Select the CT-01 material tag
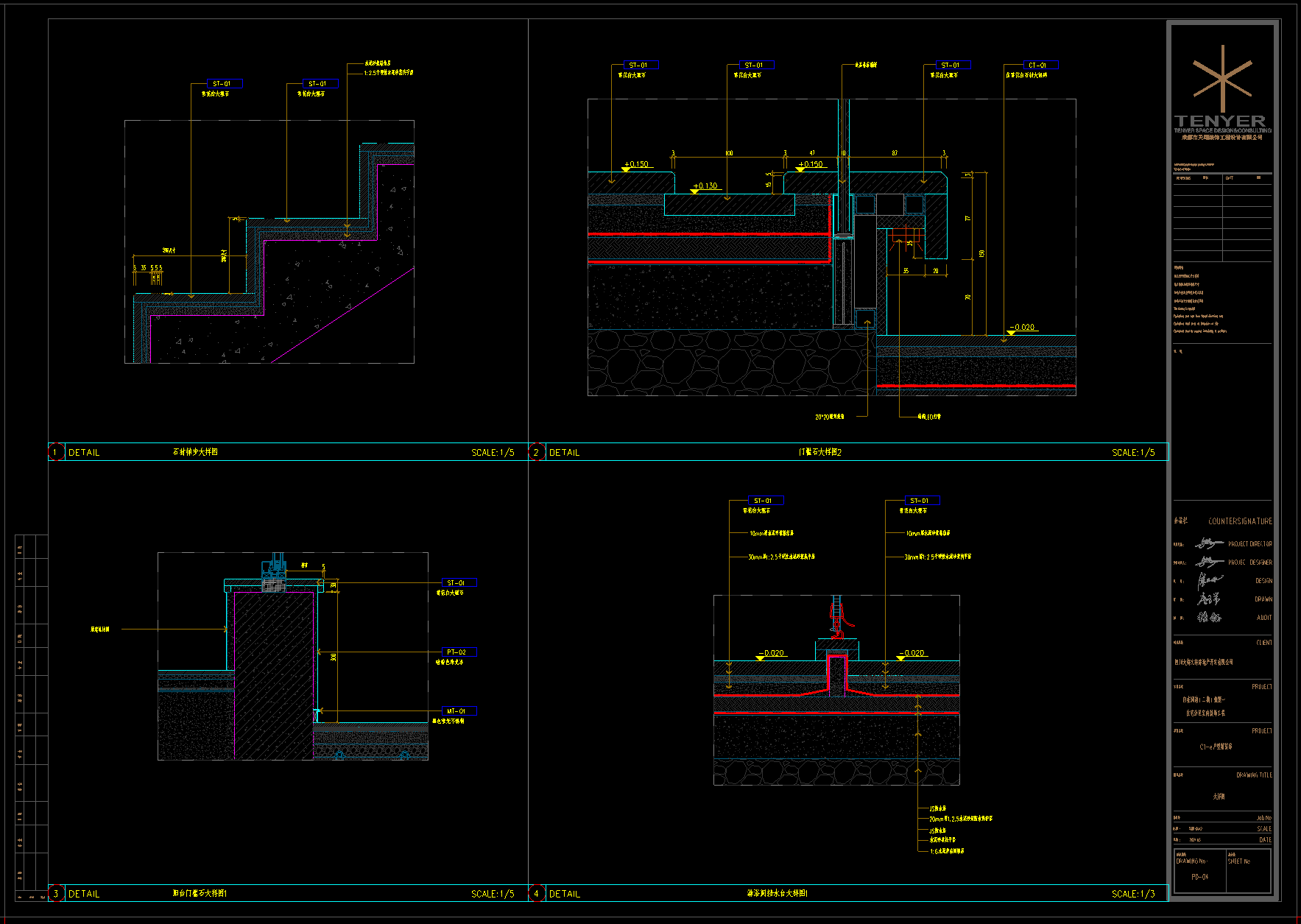 pos(1040,65)
